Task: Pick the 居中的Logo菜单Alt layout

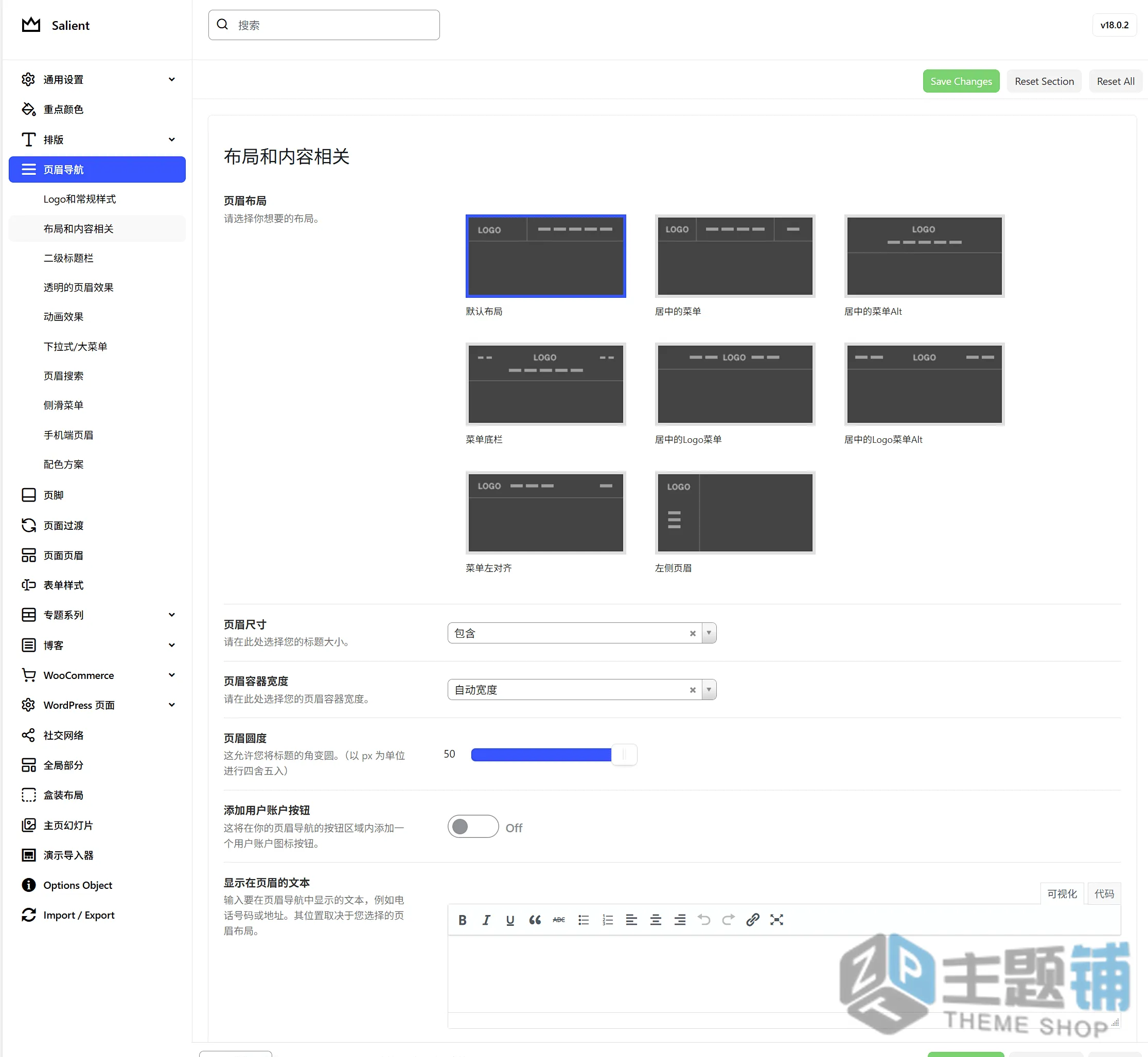Action: (924, 384)
